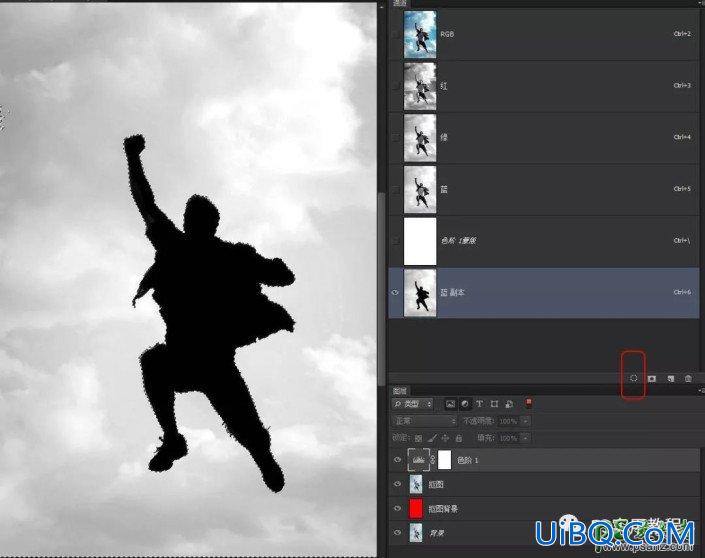Toggle the red layer filter switch

tap(529, 403)
